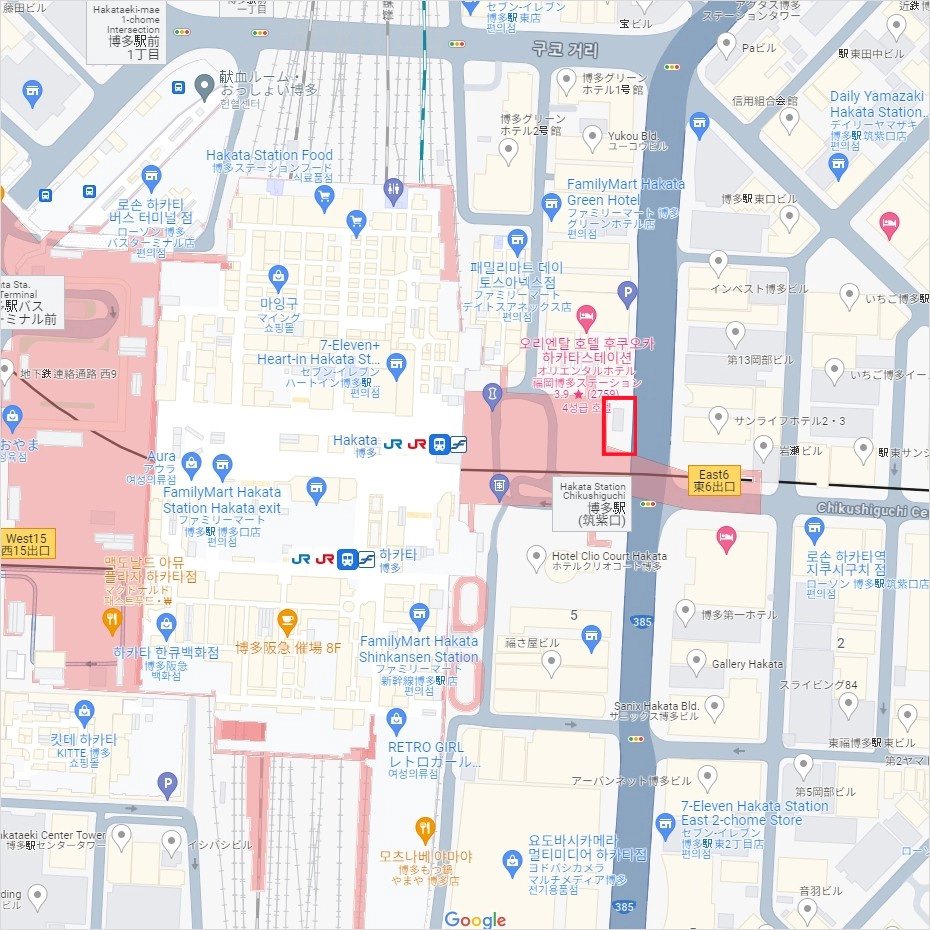Click the 오리엔탈 호텔 후쿠오카 hotel bed icon
Image resolution: width=930 pixels, height=930 pixels.
587,317
